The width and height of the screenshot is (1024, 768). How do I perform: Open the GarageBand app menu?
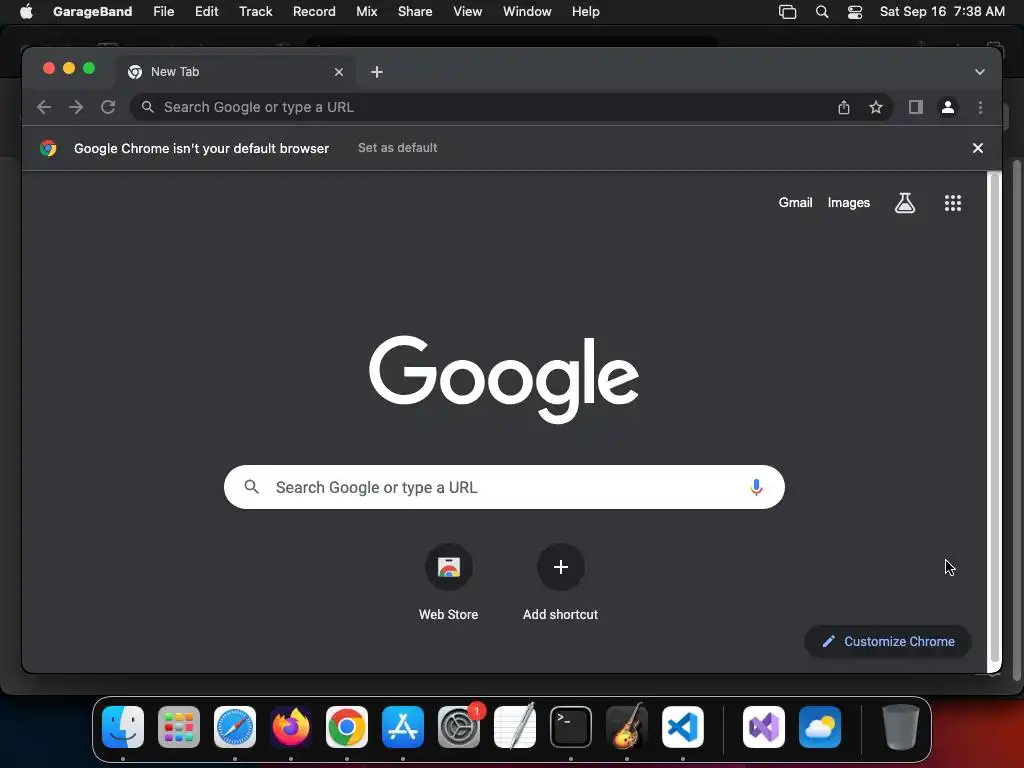(x=92, y=11)
